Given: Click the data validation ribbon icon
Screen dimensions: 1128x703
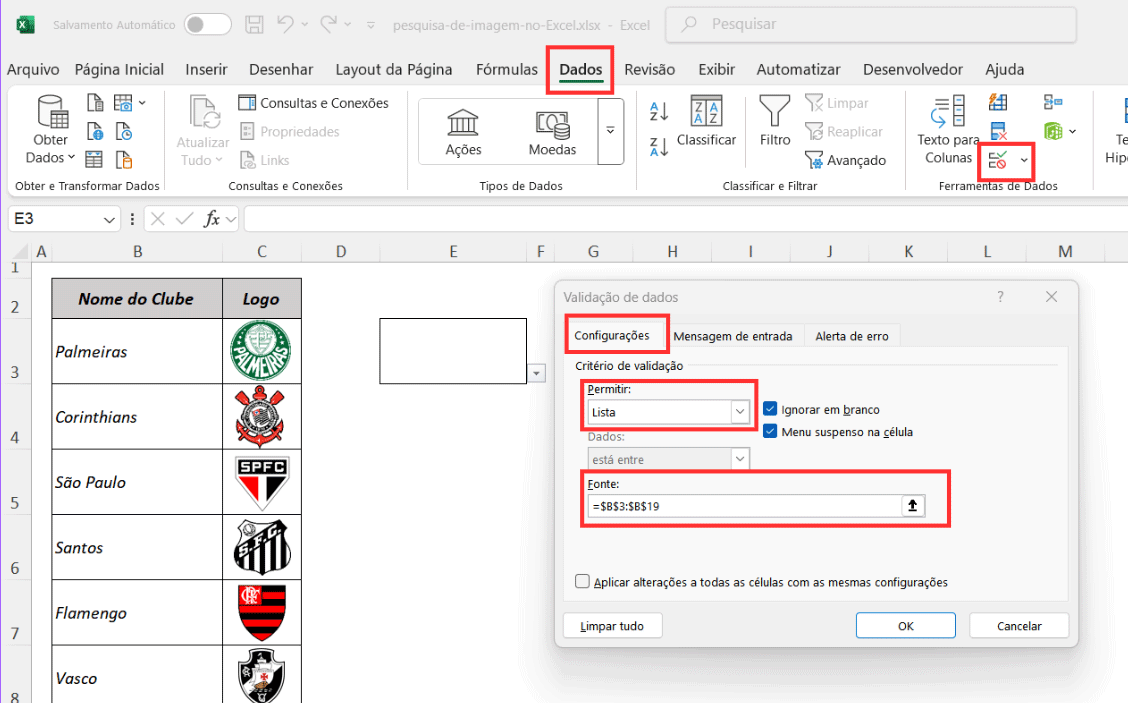Looking at the screenshot, I should tap(998, 160).
